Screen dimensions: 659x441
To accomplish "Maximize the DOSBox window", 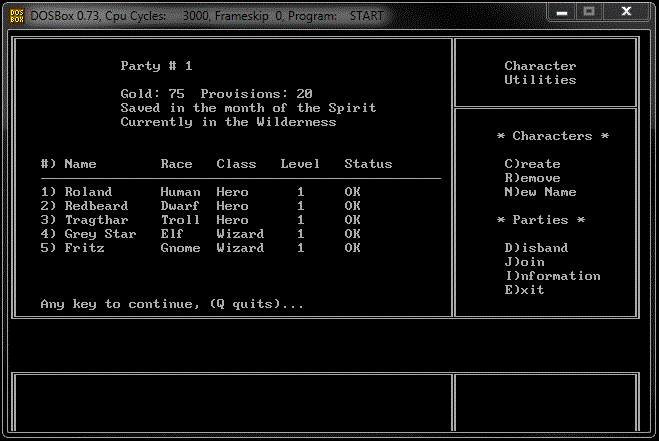I will coord(589,12).
